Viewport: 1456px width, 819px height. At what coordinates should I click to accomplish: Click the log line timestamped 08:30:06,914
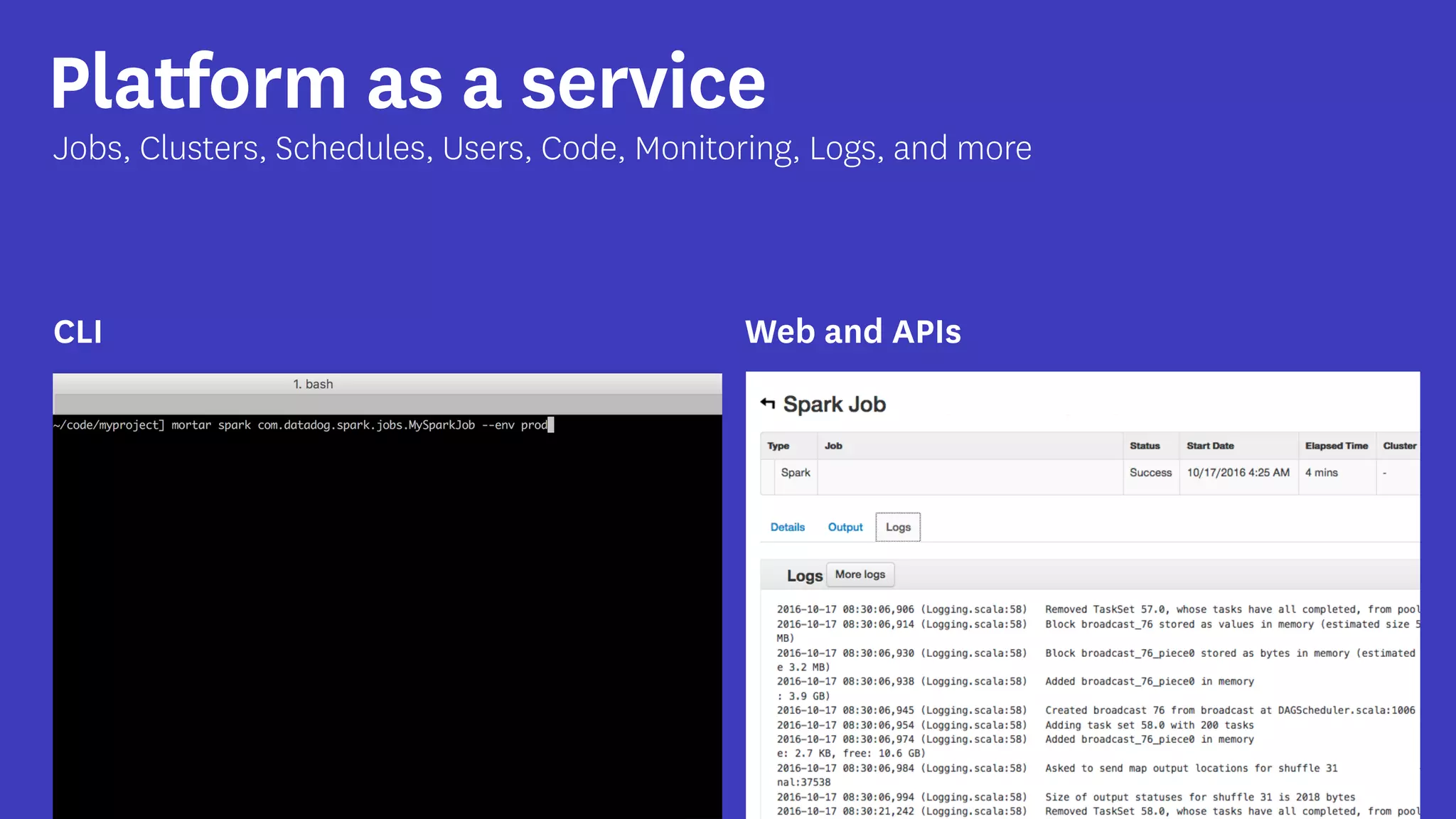click(x=1098, y=631)
